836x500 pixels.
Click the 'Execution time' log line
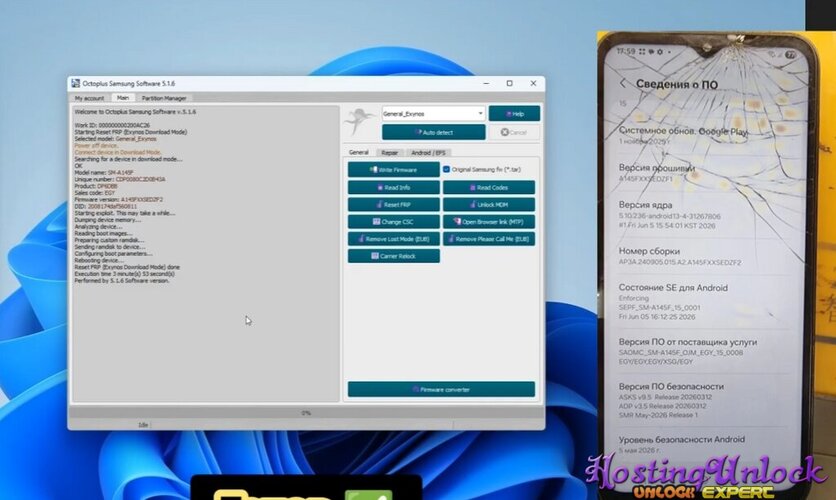[124, 273]
